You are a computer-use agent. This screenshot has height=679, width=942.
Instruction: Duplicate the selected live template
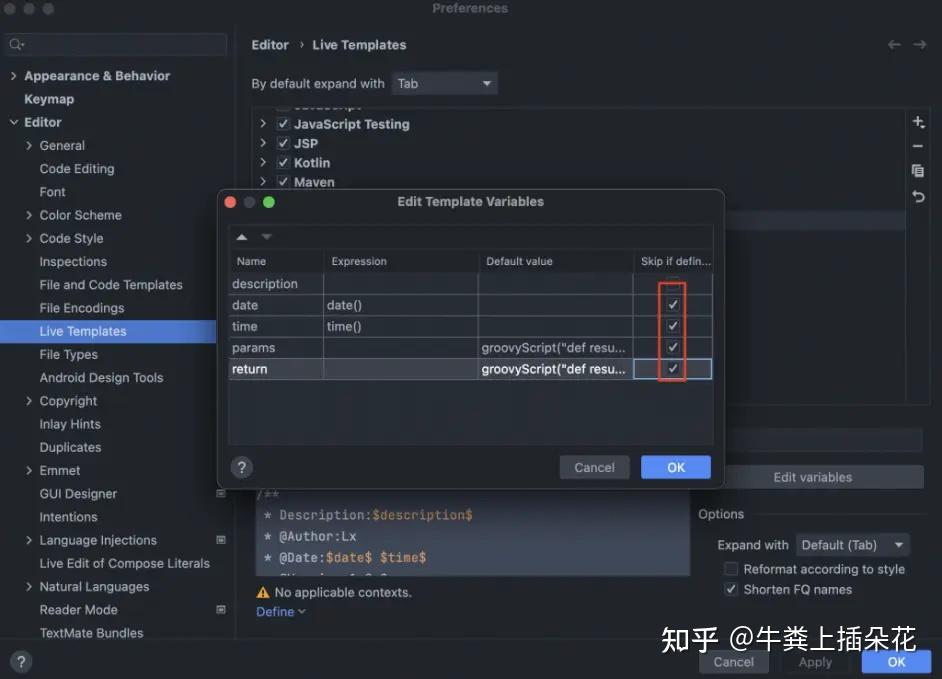[x=918, y=171]
